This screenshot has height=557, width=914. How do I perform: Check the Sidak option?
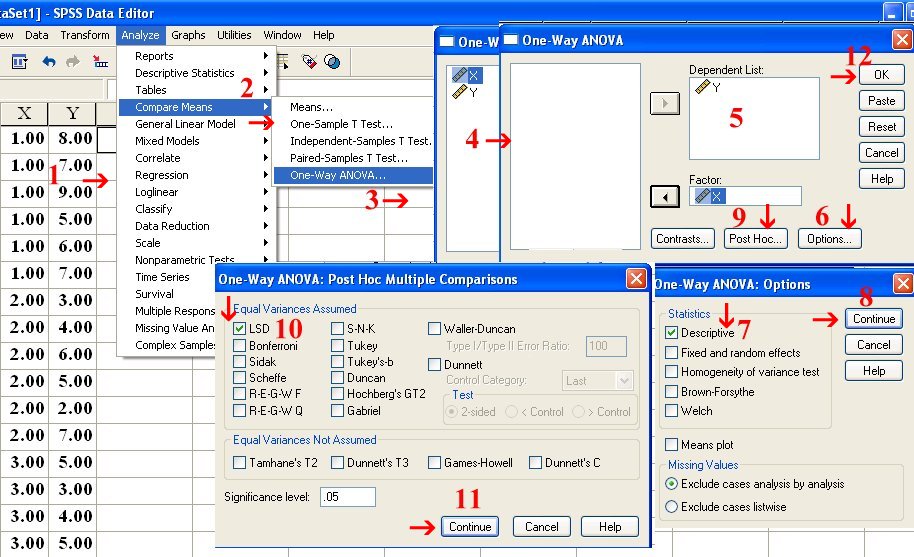pyautogui.click(x=239, y=361)
